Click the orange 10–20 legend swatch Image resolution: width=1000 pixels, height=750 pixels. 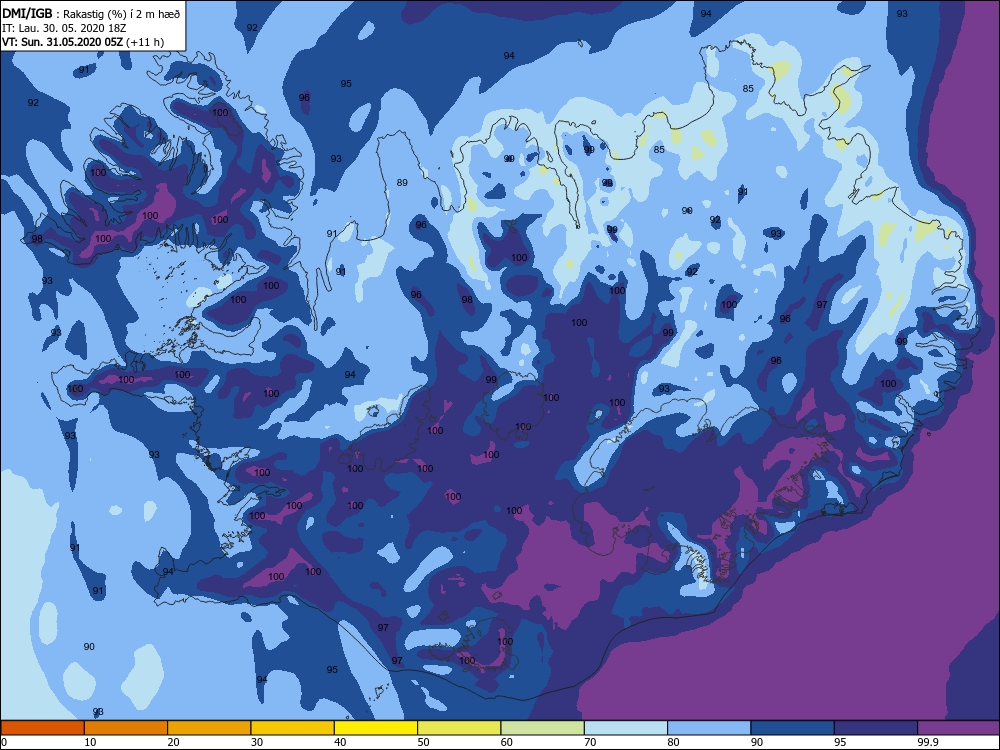(x=126, y=728)
